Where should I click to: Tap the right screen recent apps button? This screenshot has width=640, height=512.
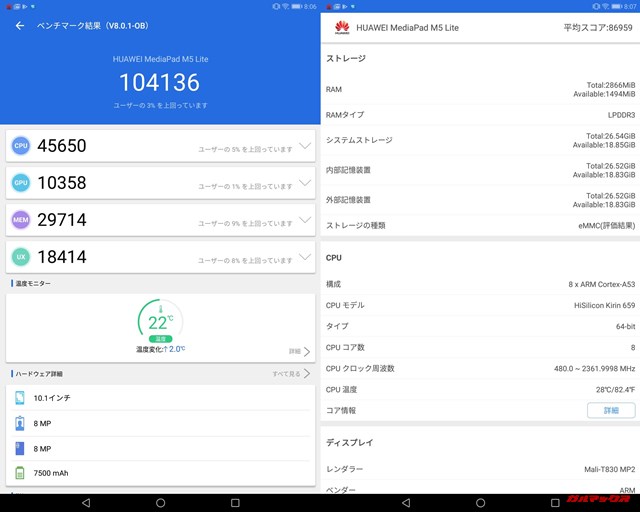555,503
